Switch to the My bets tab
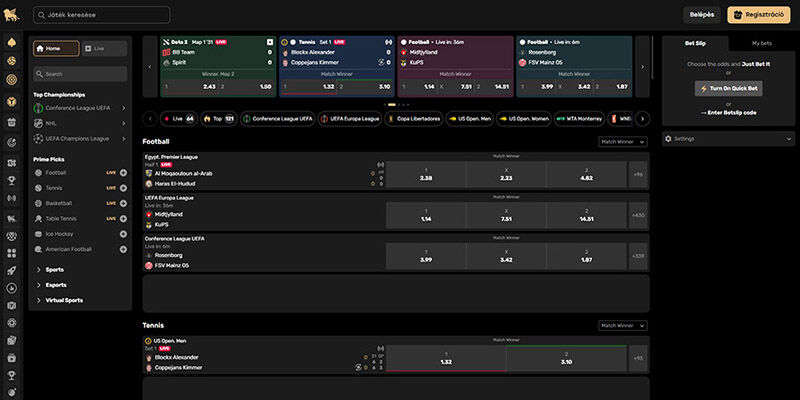800x400 pixels. (x=761, y=43)
